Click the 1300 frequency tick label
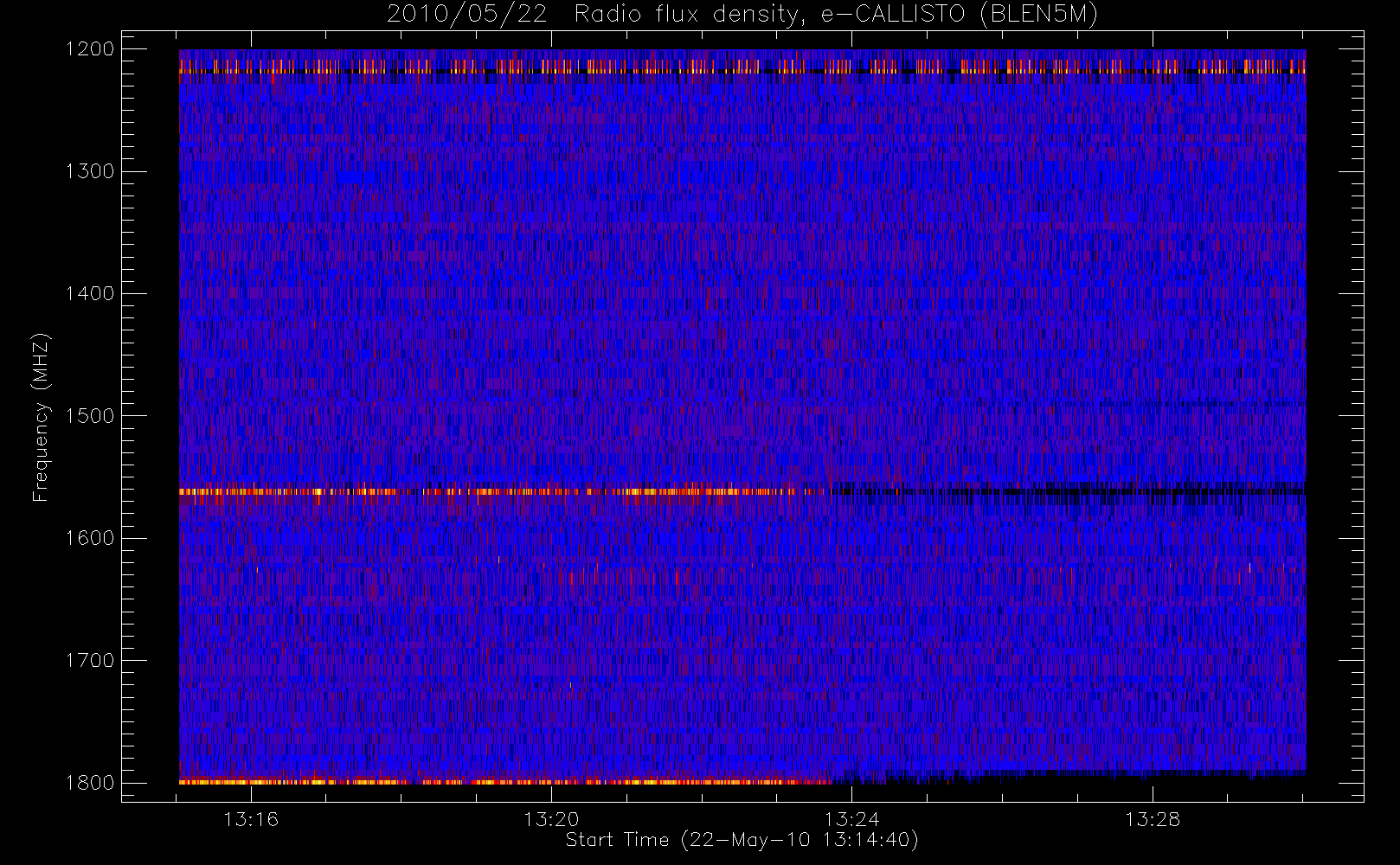Viewport: 1400px width, 865px height. pyautogui.click(x=91, y=171)
